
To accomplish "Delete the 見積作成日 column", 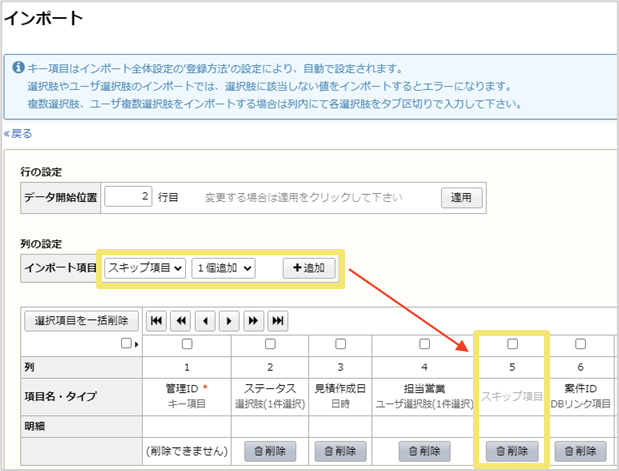I will (340, 451).
